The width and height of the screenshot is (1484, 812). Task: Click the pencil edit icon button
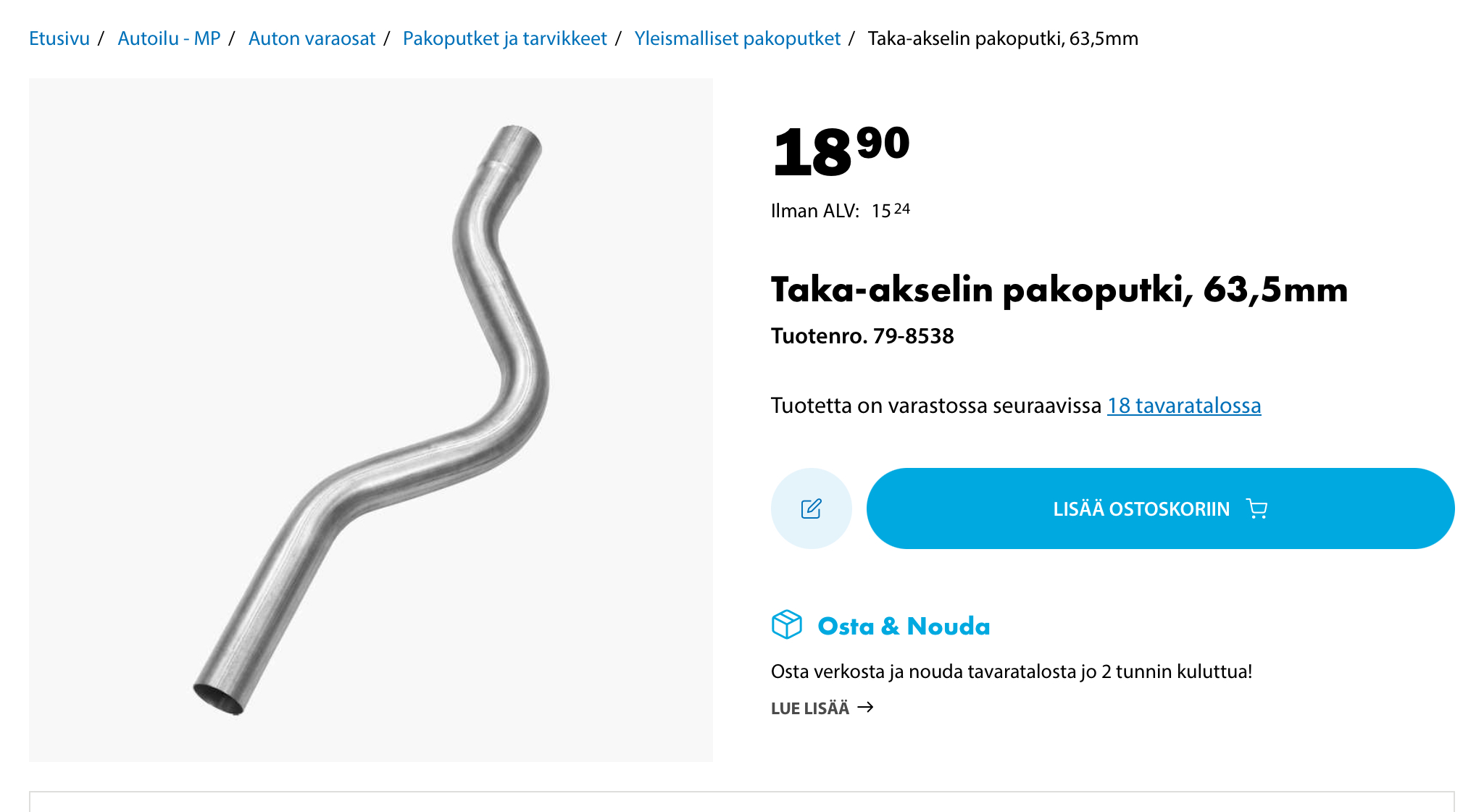(x=811, y=508)
